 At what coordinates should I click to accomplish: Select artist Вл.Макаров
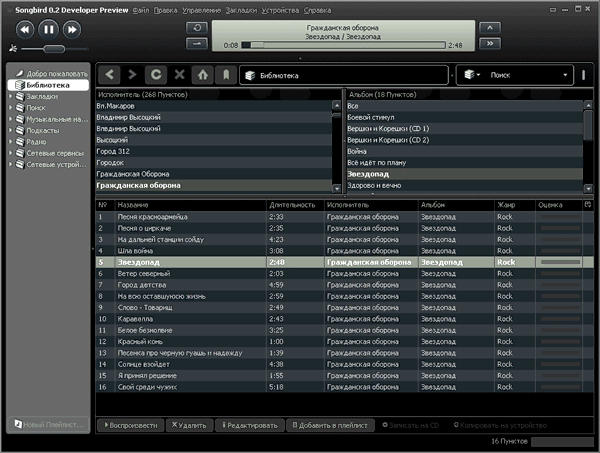pos(214,106)
